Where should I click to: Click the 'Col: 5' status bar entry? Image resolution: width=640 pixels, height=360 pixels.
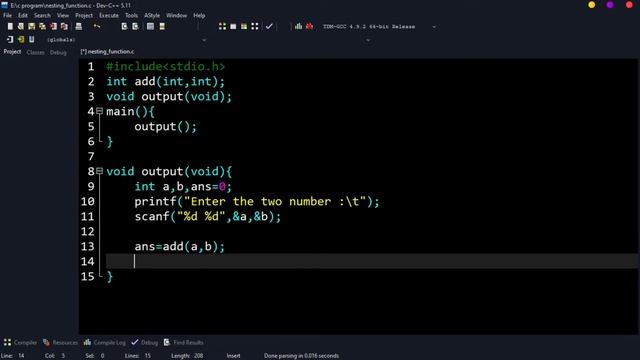tap(55, 356)
